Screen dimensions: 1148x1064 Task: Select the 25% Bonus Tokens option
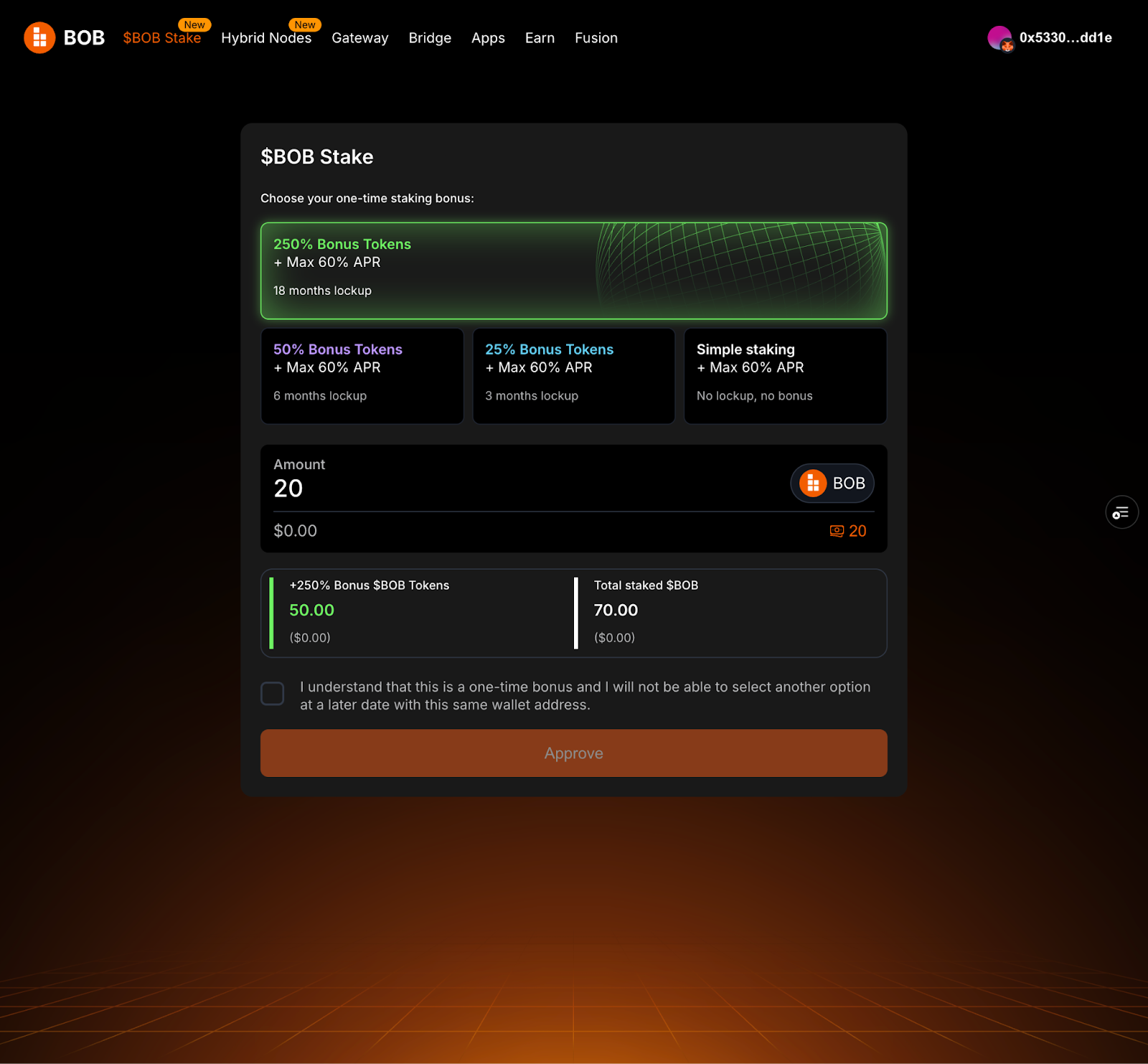pyautogui.click(x=574, y=376)
